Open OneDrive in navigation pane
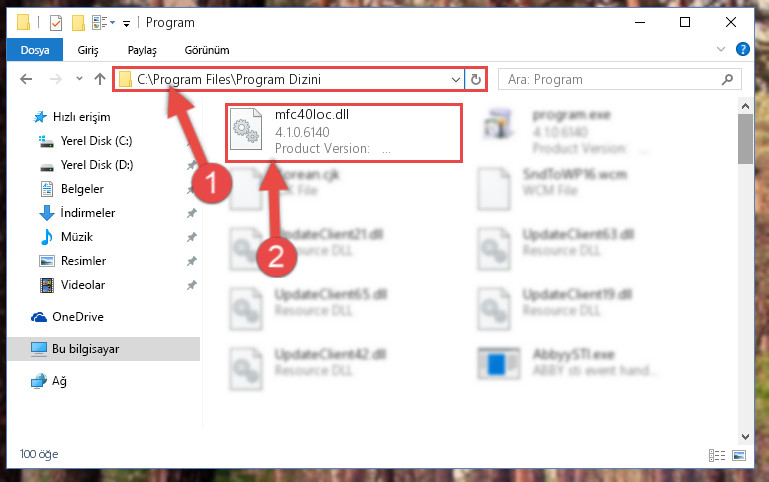 point(78,317)
